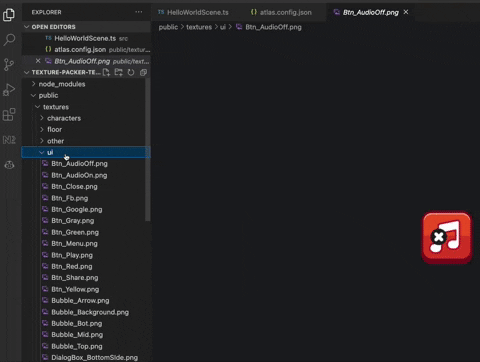The image size is (480, 362).
Task: Select the Btn_AudioOff.png tab
Action: click(371, 12)
